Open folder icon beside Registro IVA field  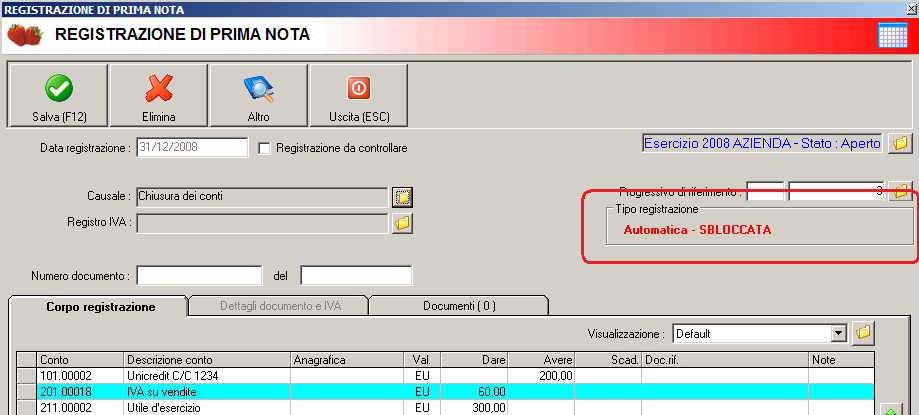pos(402,223)
